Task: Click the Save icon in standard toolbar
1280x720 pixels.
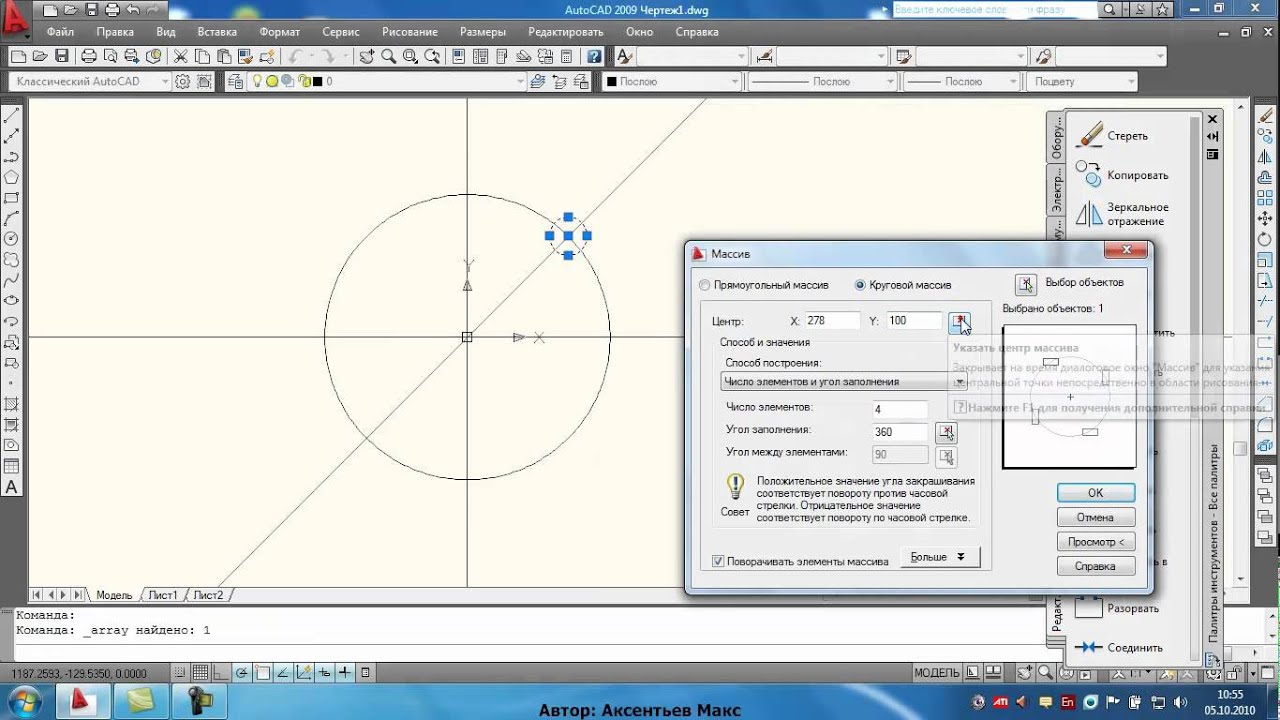Action: click(x=62, y=56)
